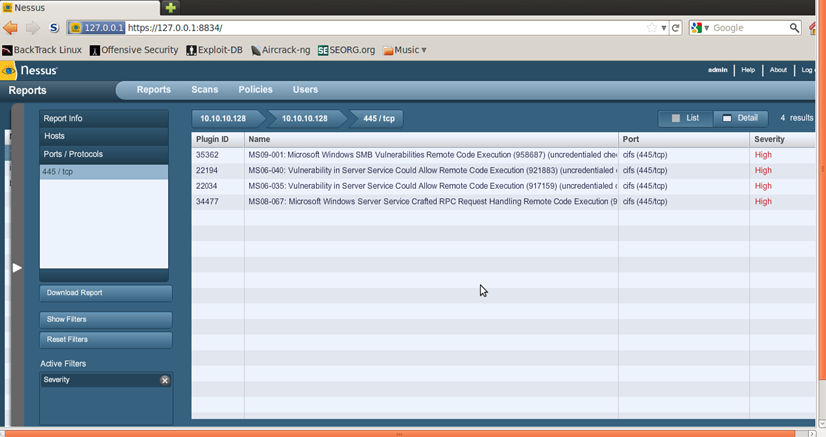Click the Show Filters button

(106, 320)
